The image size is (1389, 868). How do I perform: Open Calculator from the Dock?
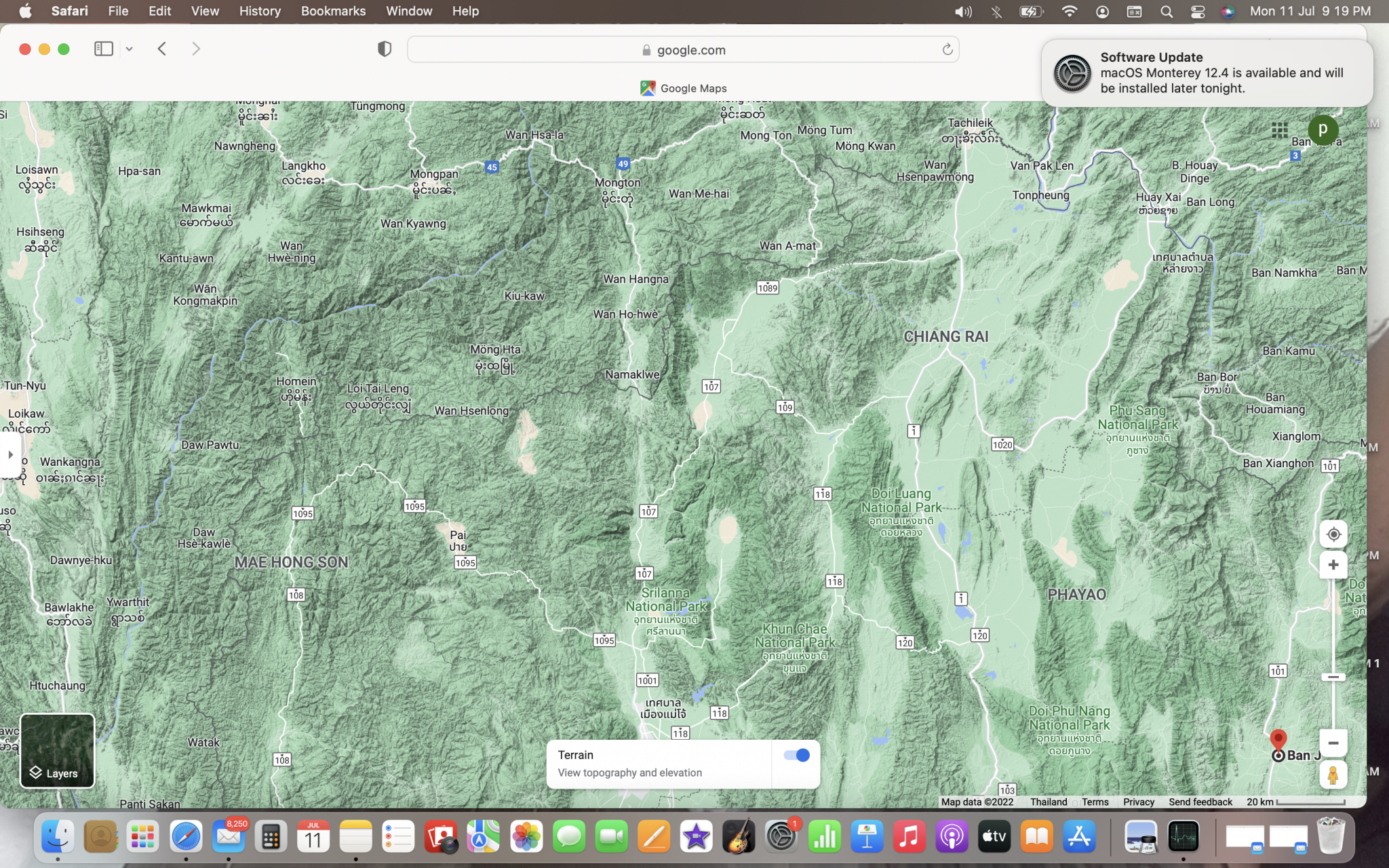point(271,836)
